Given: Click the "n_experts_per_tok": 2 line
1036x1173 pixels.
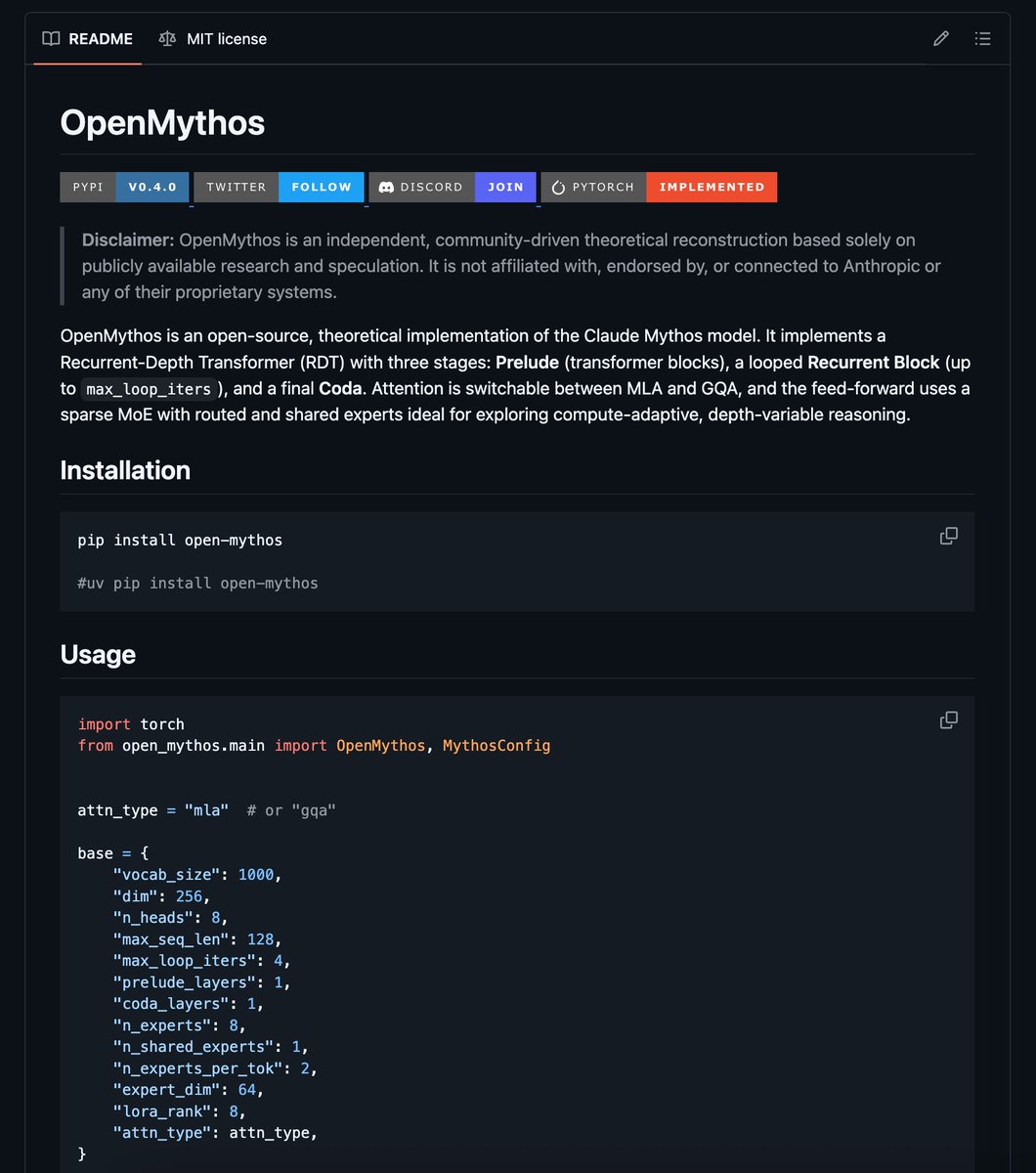Looking at the screenshot, I should click(215, 1068).
